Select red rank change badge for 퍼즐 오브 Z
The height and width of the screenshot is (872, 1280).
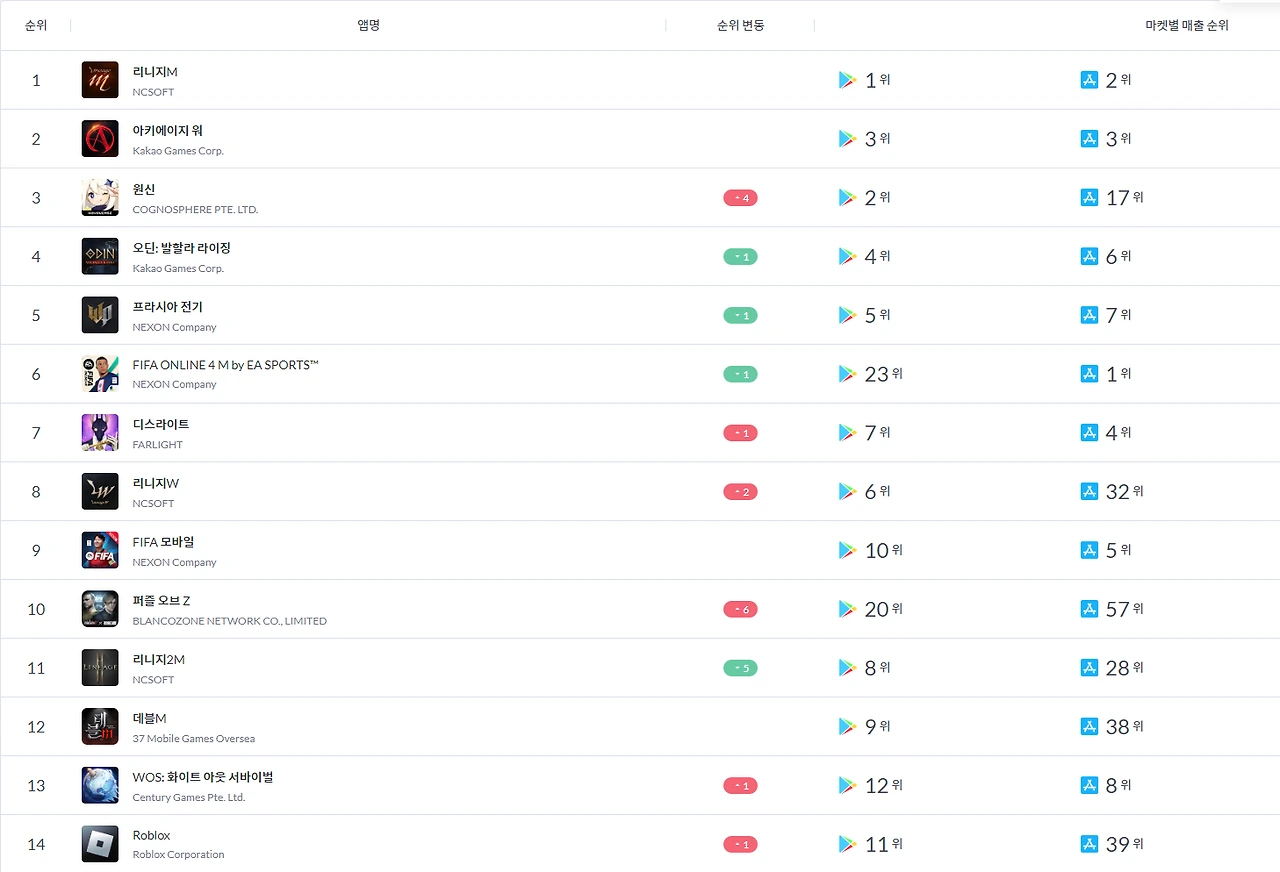click(740, 610)
